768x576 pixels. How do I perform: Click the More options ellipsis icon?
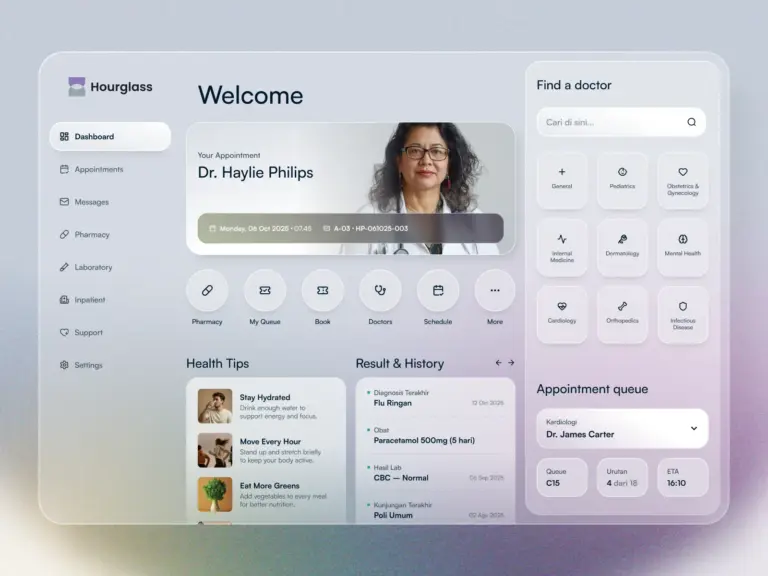(x=495, y=290)
